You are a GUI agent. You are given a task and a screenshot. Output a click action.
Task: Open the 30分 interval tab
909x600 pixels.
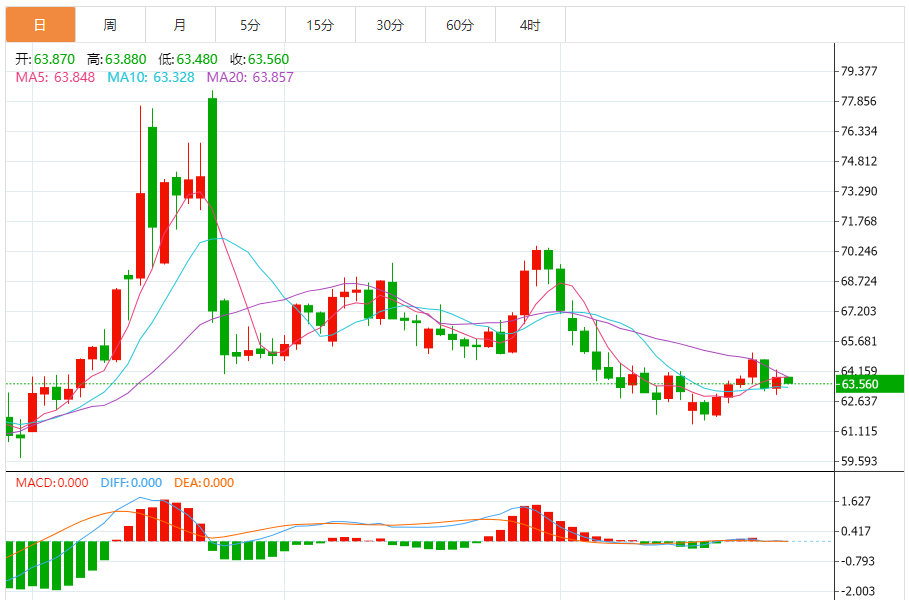(x=390, y=25)
